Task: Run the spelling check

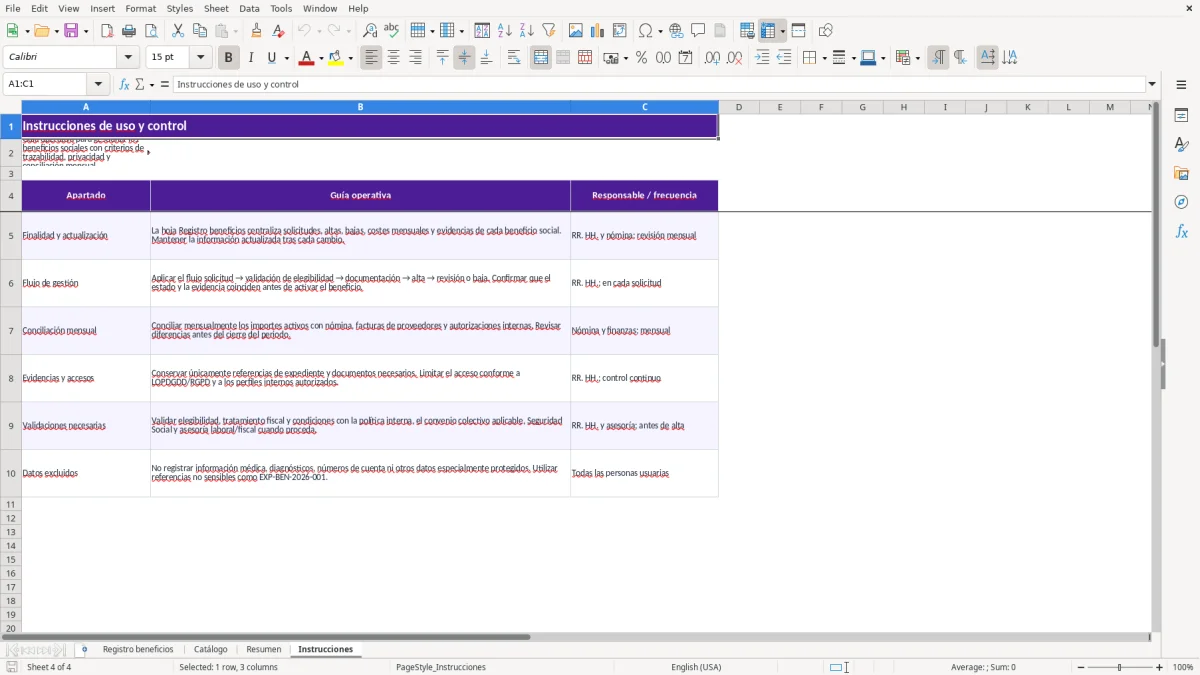Action: [x=392, y=31]
